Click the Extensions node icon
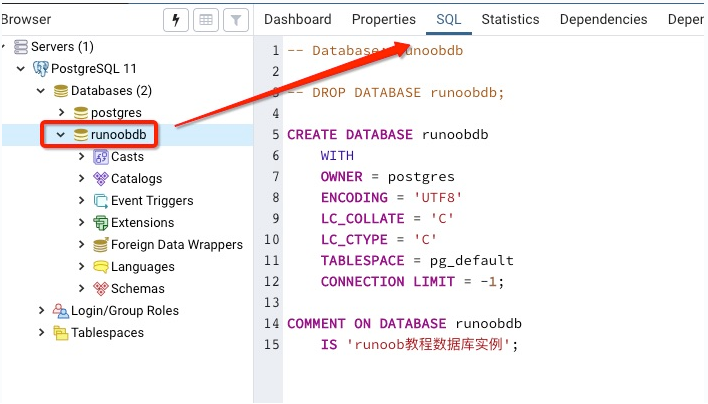Image resolution: width=708 pixels, height=404 pixels. [x=101, y=223]
